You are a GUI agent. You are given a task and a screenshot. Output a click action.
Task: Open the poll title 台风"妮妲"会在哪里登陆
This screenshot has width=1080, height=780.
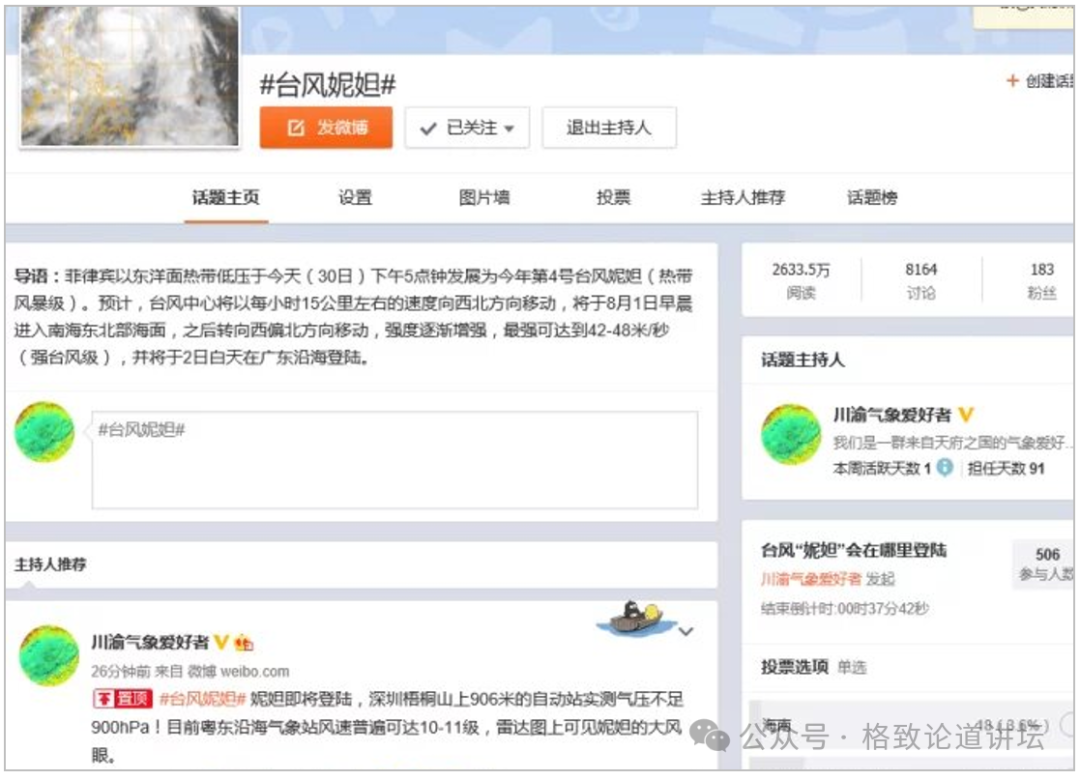853,551
